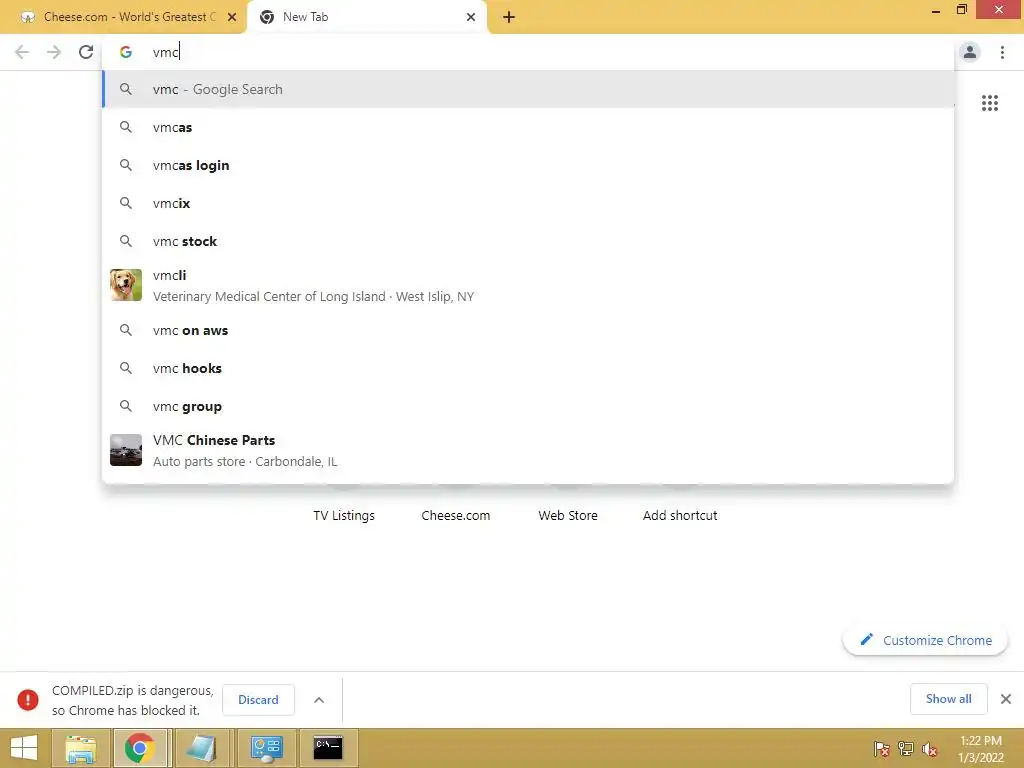Switch to the New Tab tab

coord(366,17)
